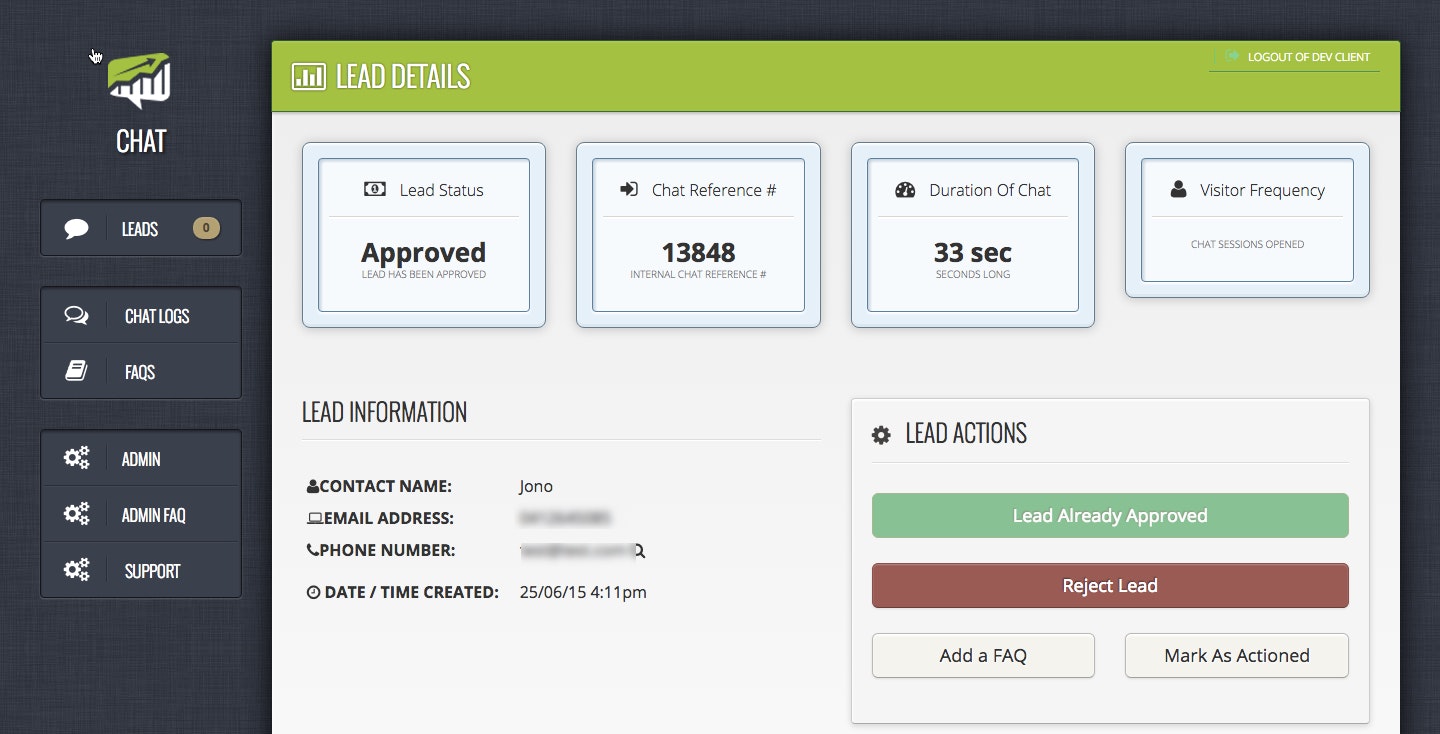Open the Admin menu item
1440x734 pixels.
(141, 458)
